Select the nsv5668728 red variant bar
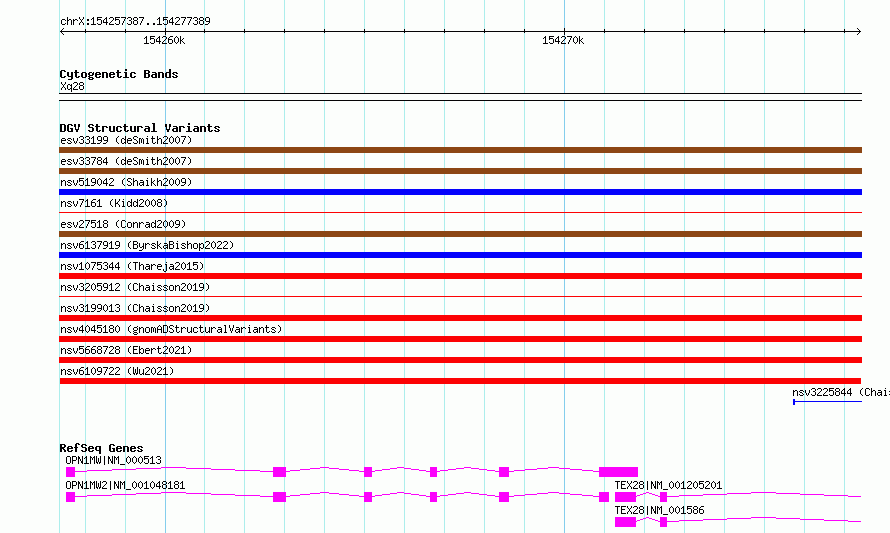 [460, 360]
